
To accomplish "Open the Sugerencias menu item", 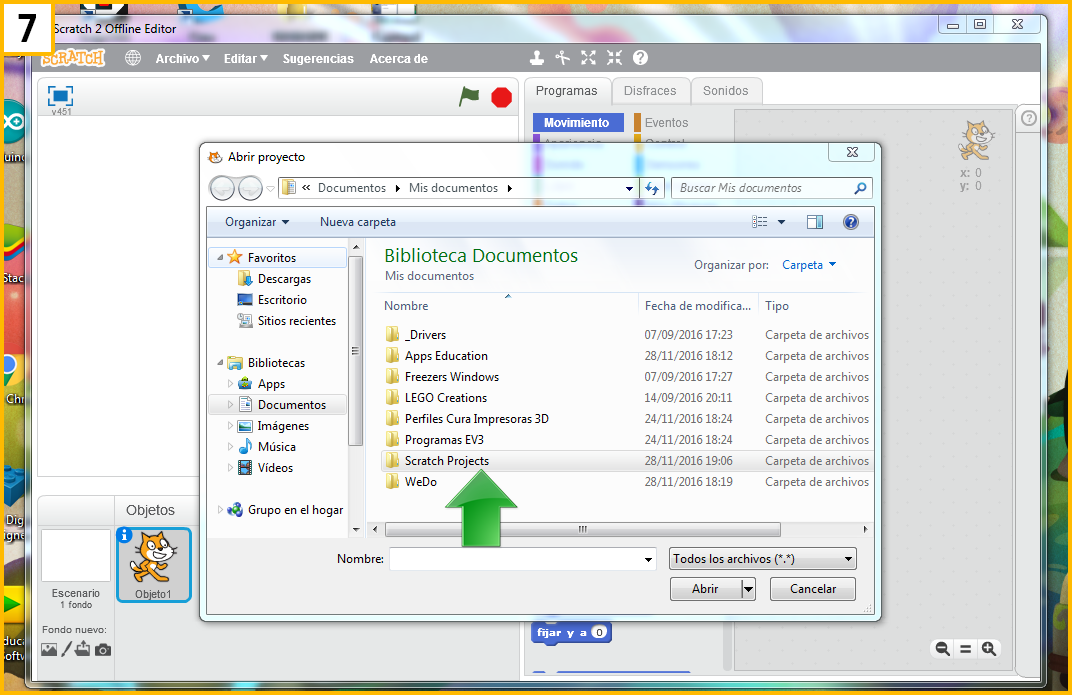I will point(318,59).
